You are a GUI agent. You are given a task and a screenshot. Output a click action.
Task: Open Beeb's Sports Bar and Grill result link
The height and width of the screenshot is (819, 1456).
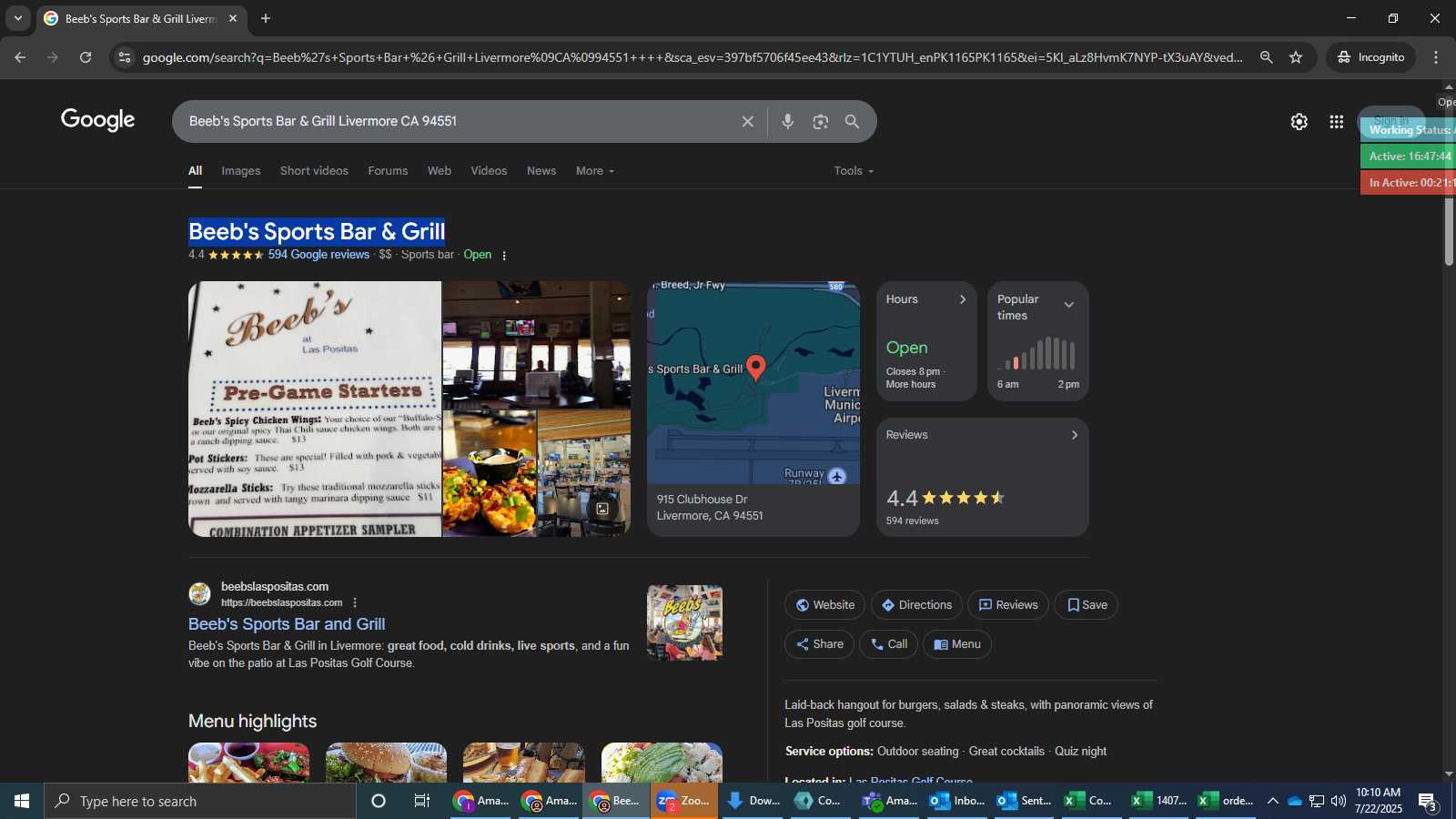pyautogui.click(x=287, y=624)
